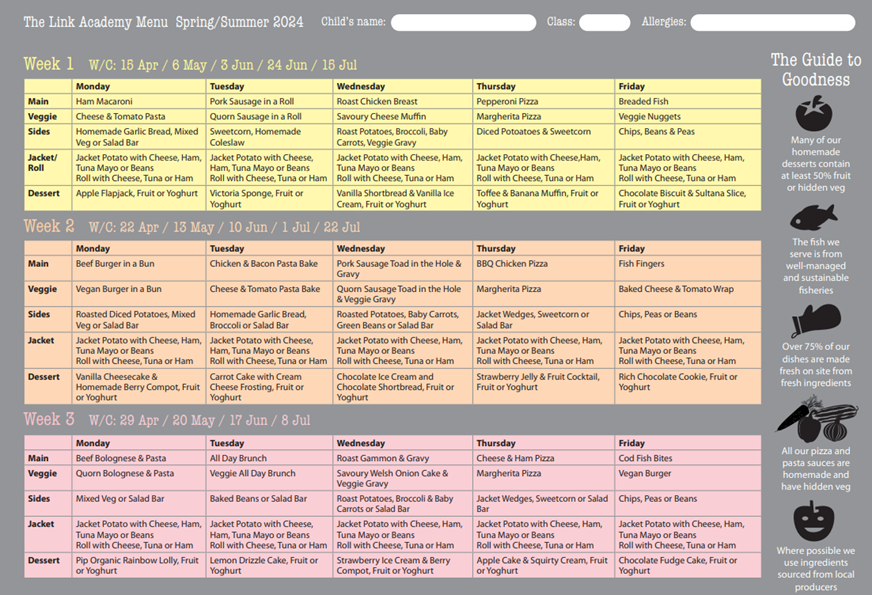872x595 pixels.
Task: Select the 'Roast Gammon & Gravy' cell
Action: 403,458
